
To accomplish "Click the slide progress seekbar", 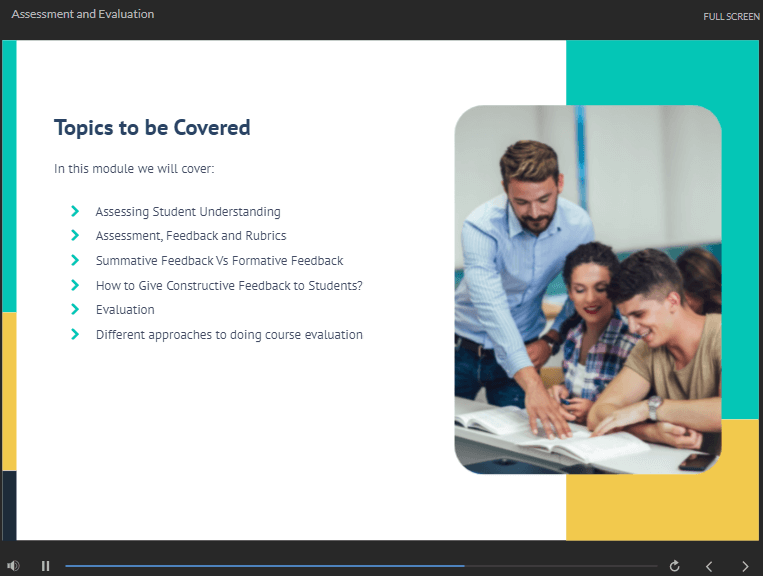I will point(360,566).
